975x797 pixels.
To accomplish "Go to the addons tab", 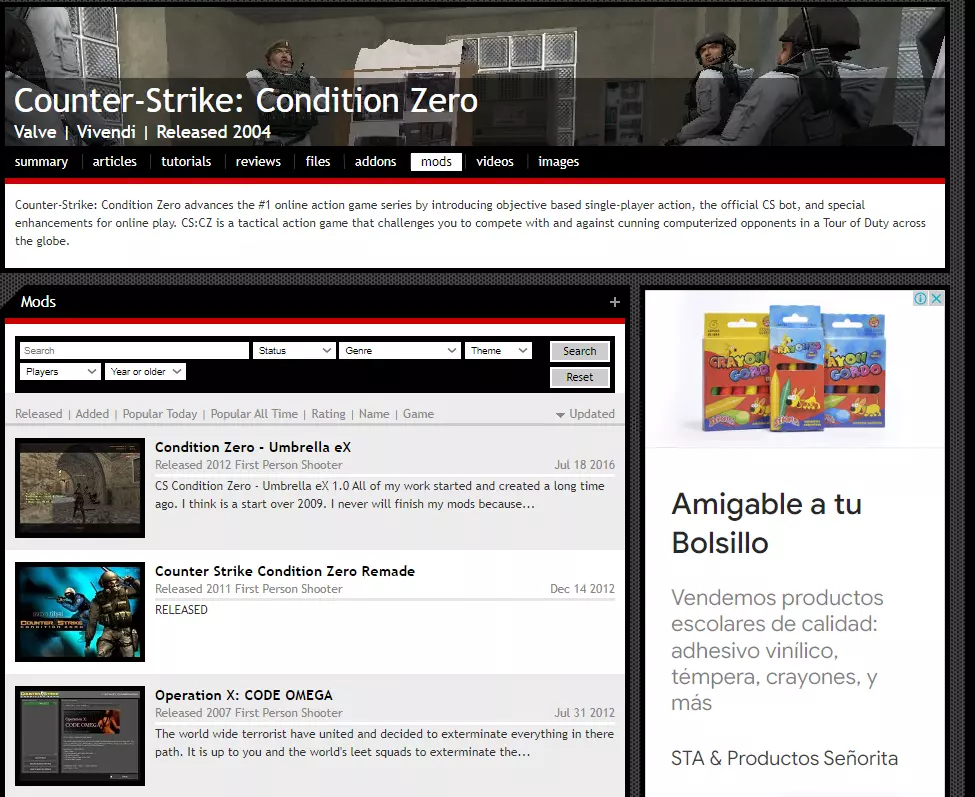I will (375, 162).
